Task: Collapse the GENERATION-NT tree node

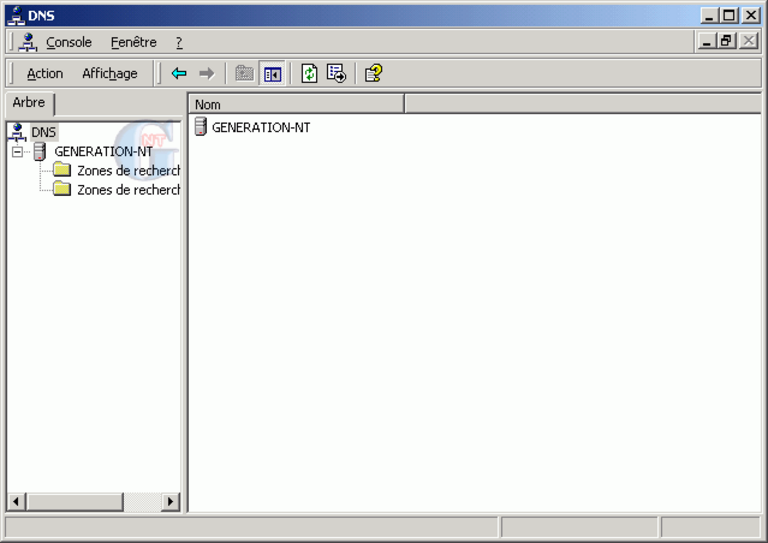Action: coord(17,152)
